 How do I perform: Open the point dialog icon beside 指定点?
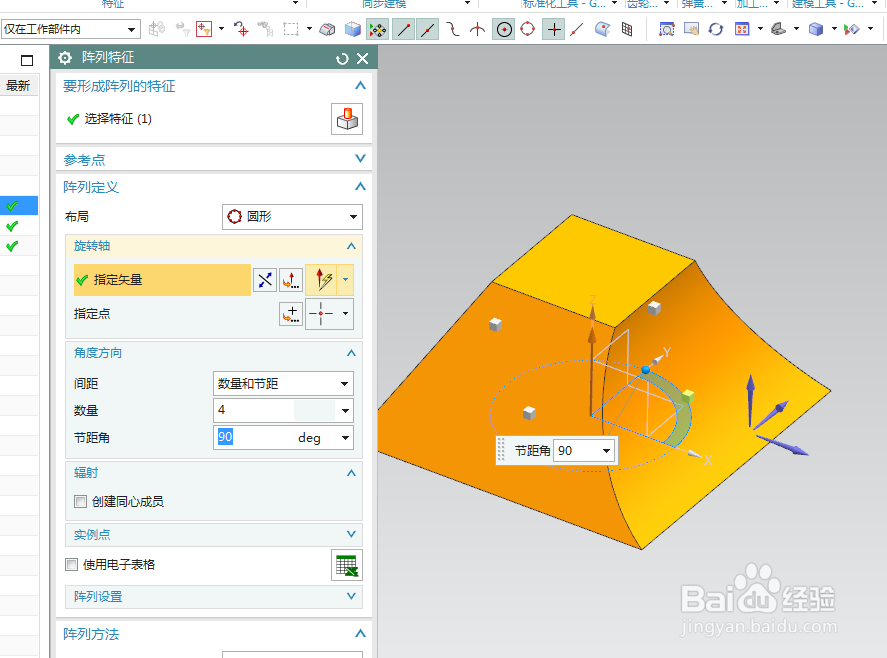click(x=290, y=314)
